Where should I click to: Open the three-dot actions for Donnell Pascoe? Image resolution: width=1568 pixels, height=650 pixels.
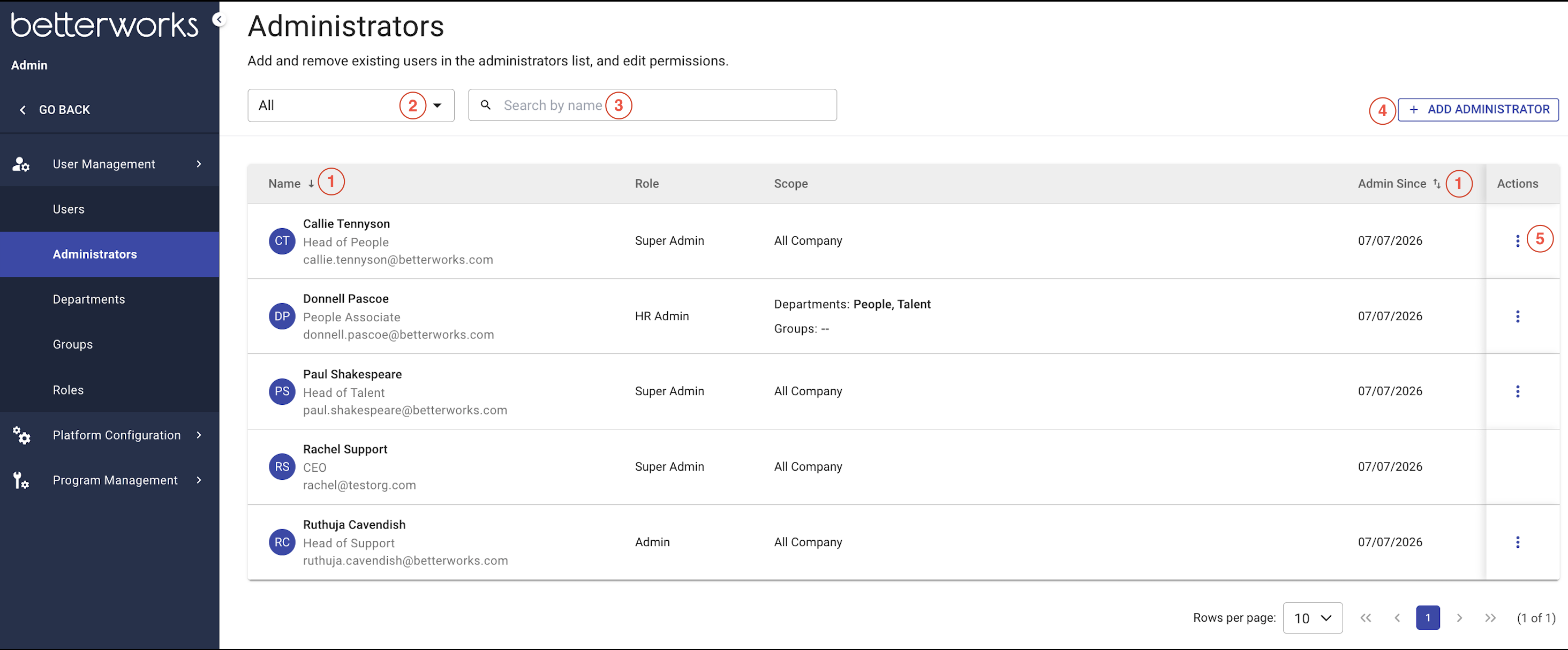1517,316
